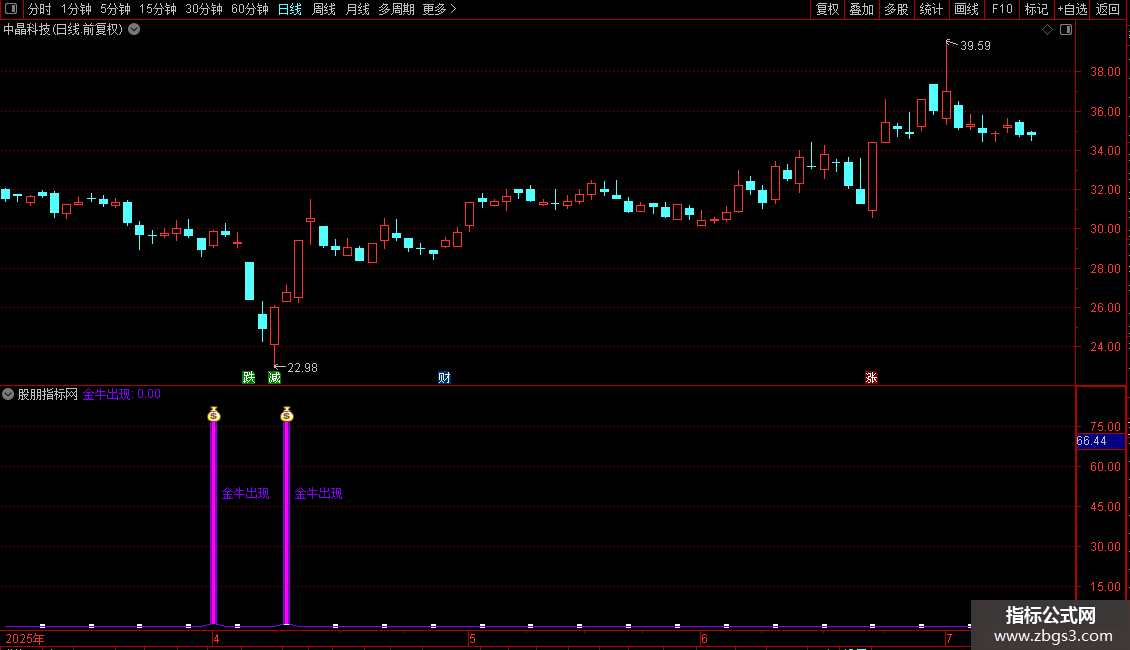Screen dimensions: 1130x650
Task: Select the 60分钟 period
Action: point(249,9)
